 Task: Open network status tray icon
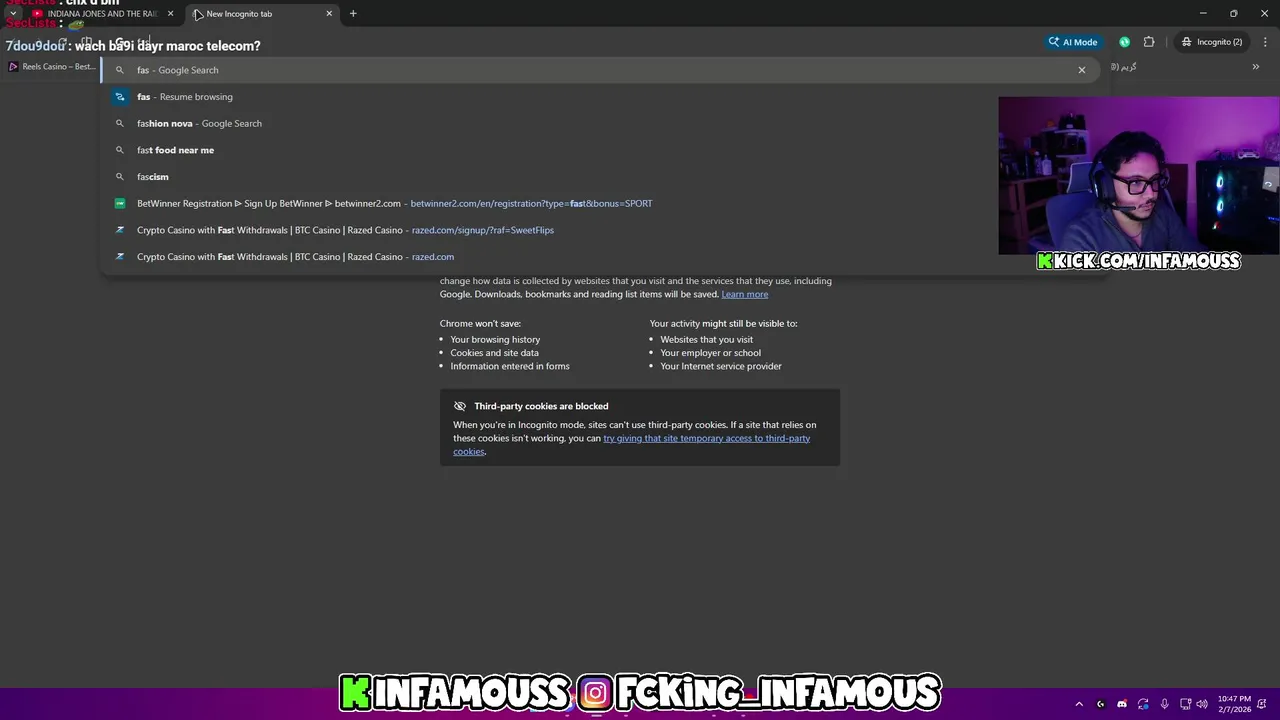click(x=1185, y=704)
